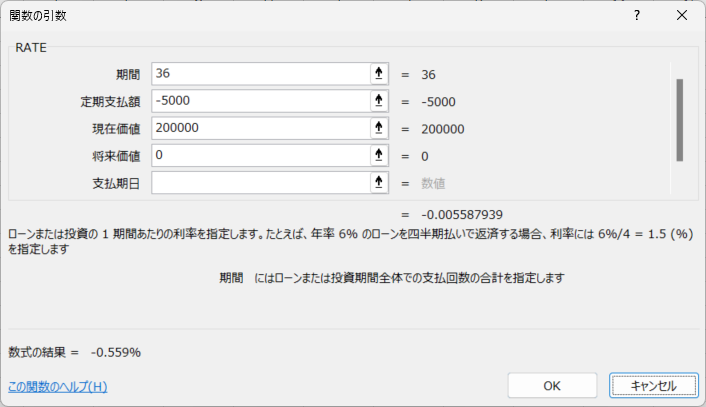Focus the 現在価値 field showing 200000
This screenshot has width=706, height=407.
point(260,128)
